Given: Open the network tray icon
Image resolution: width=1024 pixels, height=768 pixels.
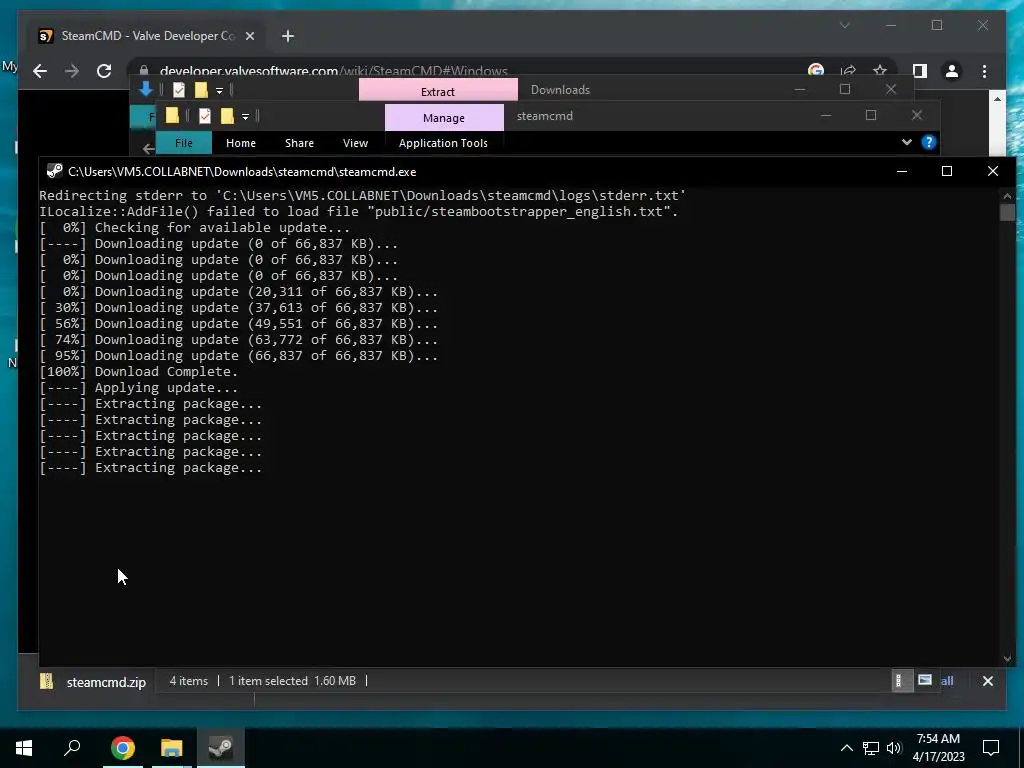Looking at the screenshot, I should click(871, 748).
